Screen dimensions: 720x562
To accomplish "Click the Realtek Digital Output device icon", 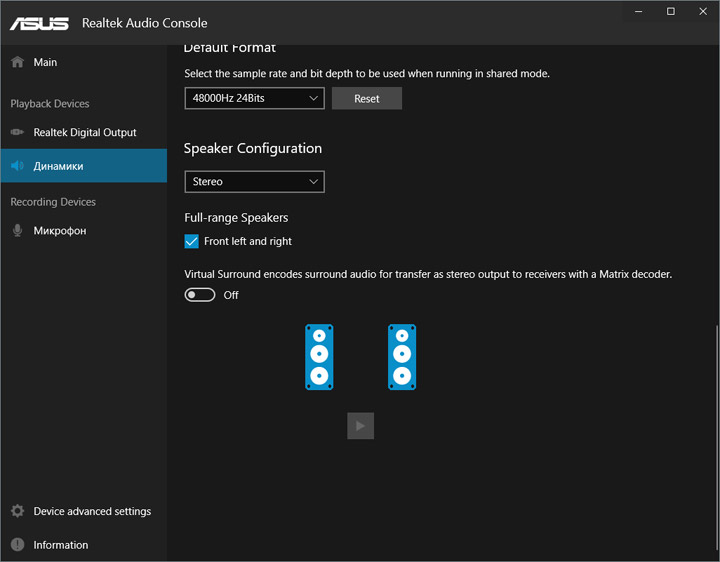I will (17, 132).
